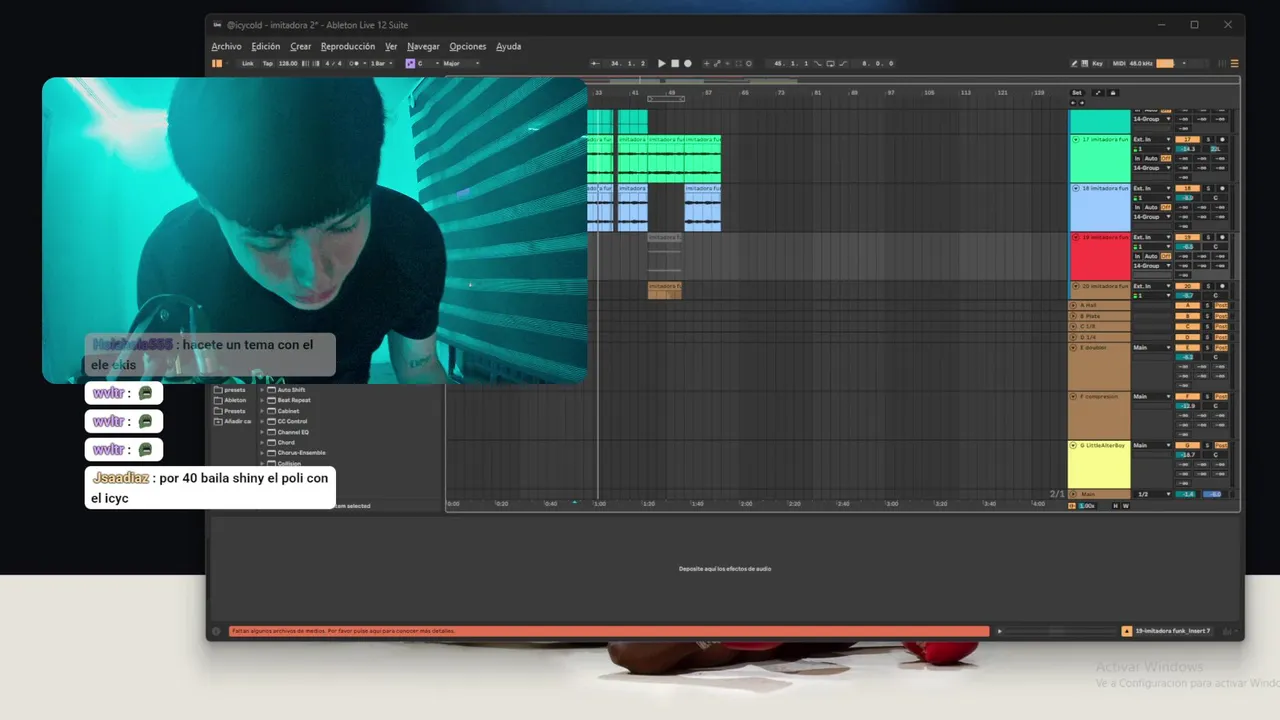1280x720 pixels.
Task: Arm the transport Record button
Action: [x=687, y=63]
